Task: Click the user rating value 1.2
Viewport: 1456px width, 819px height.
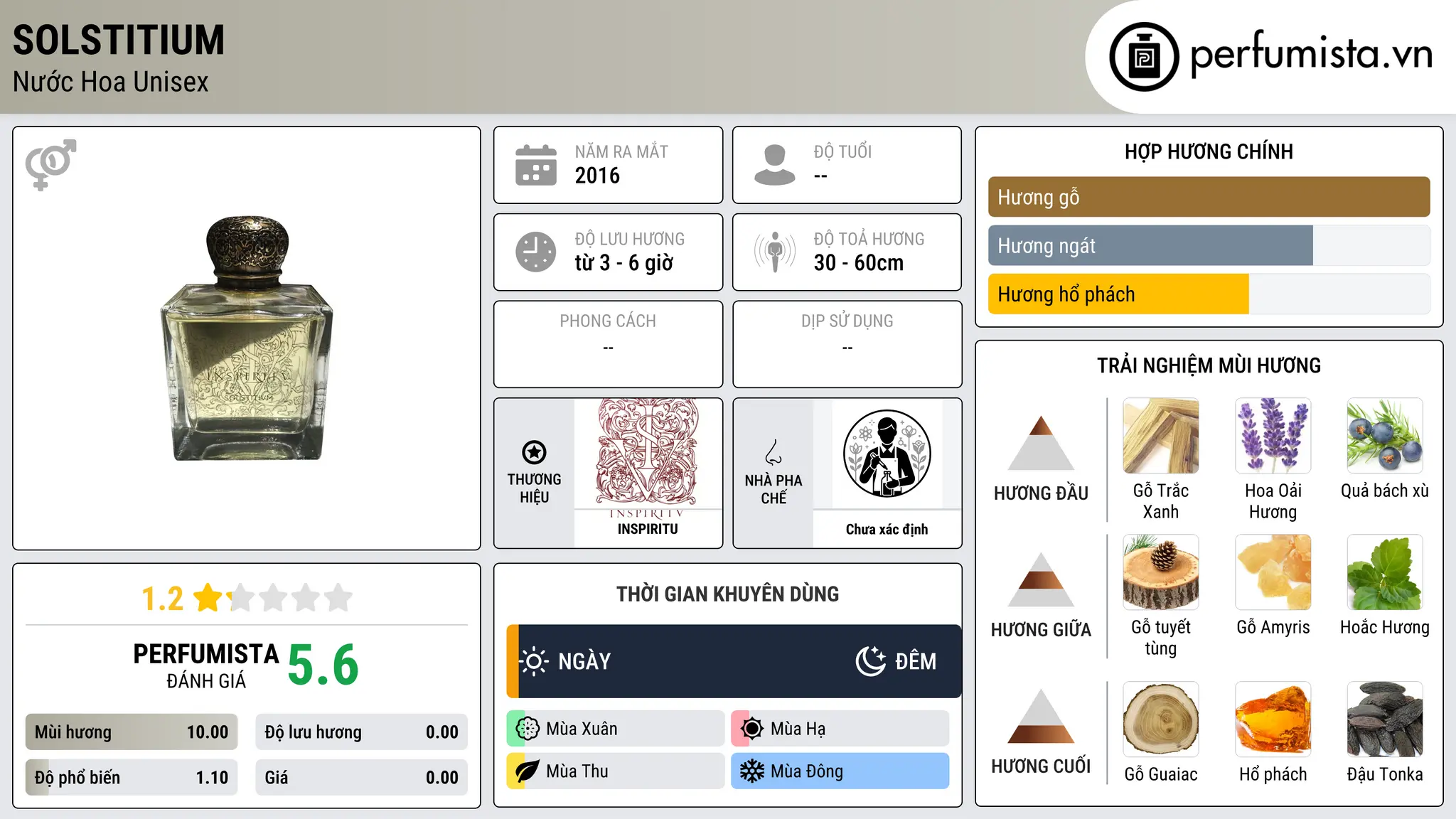Action: click(x=163, y=599)
